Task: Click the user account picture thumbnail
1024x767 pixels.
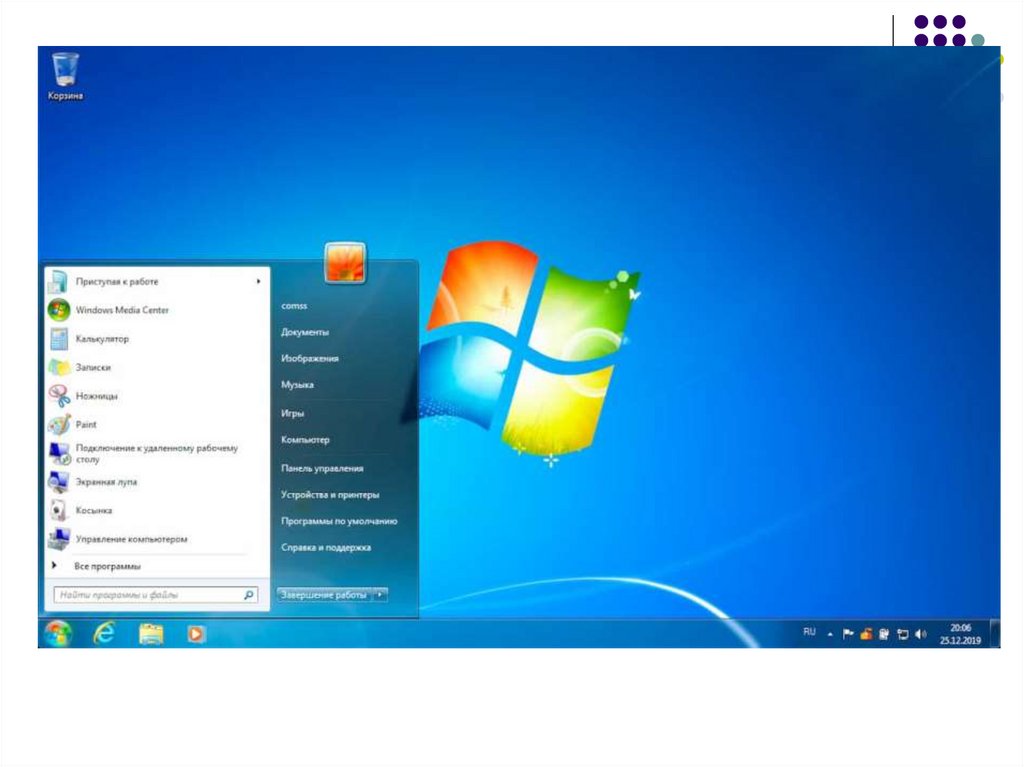Action: 345,263
